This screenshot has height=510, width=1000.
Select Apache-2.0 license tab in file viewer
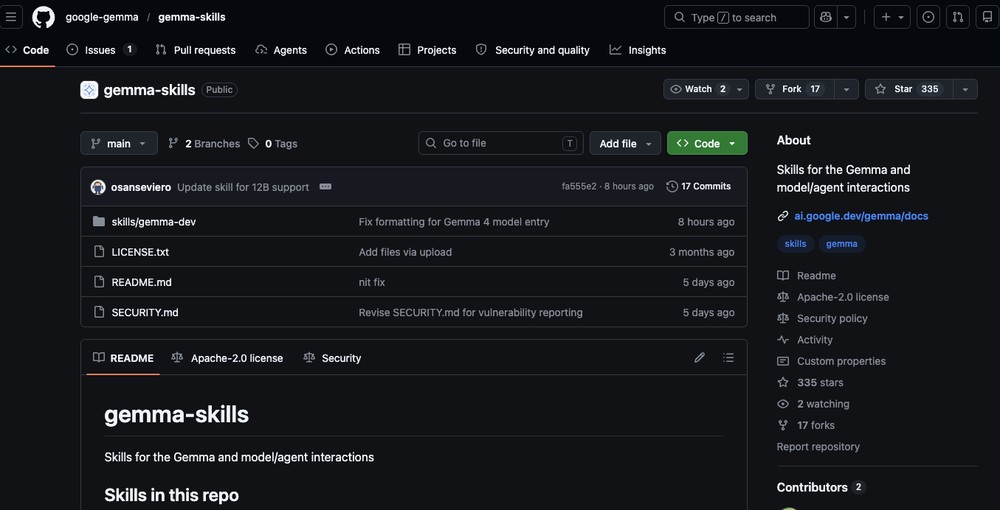[x=227, y=358]
